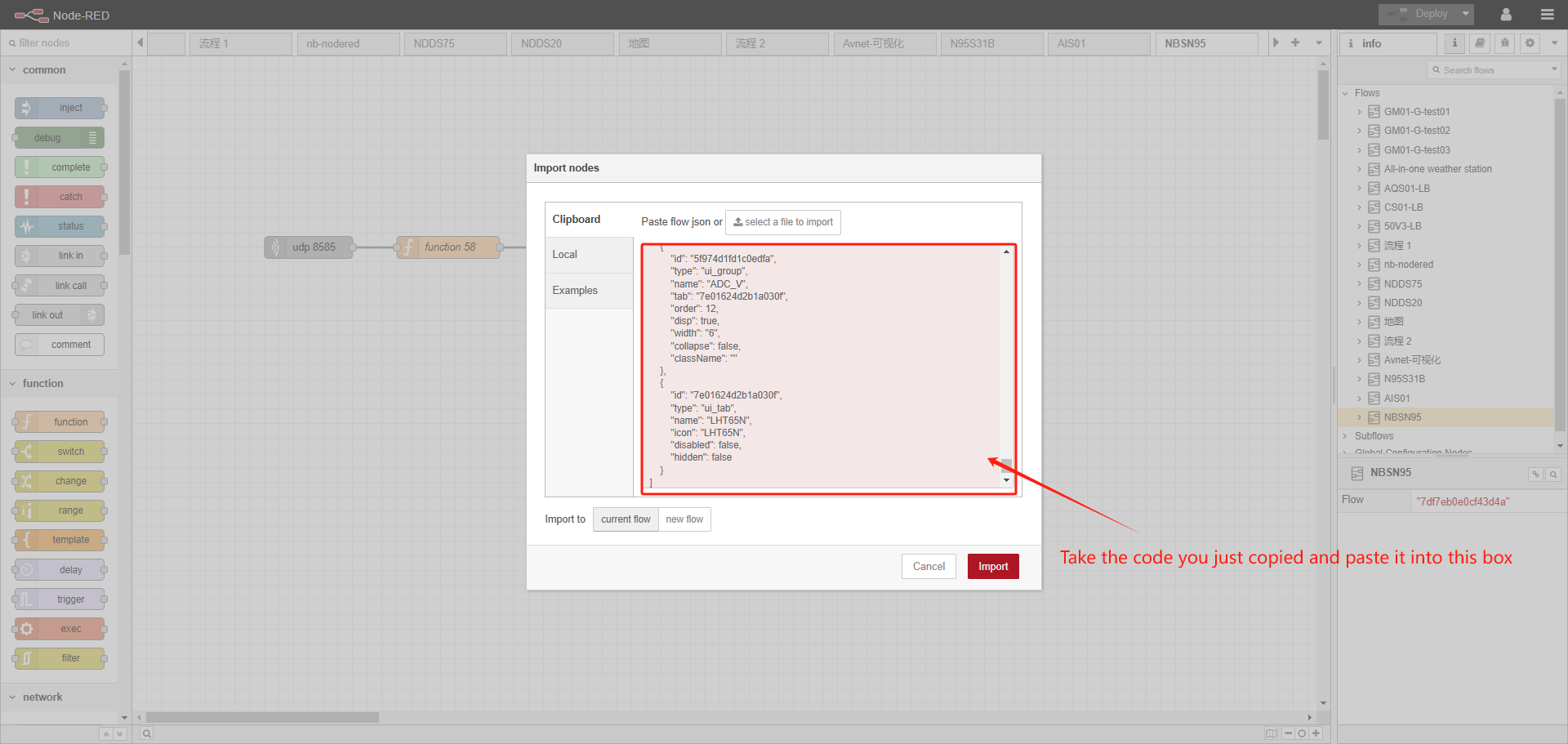Screen dimensions: 1568x744
Task: Pick the catch node in palette
Action: click(60, 197)
